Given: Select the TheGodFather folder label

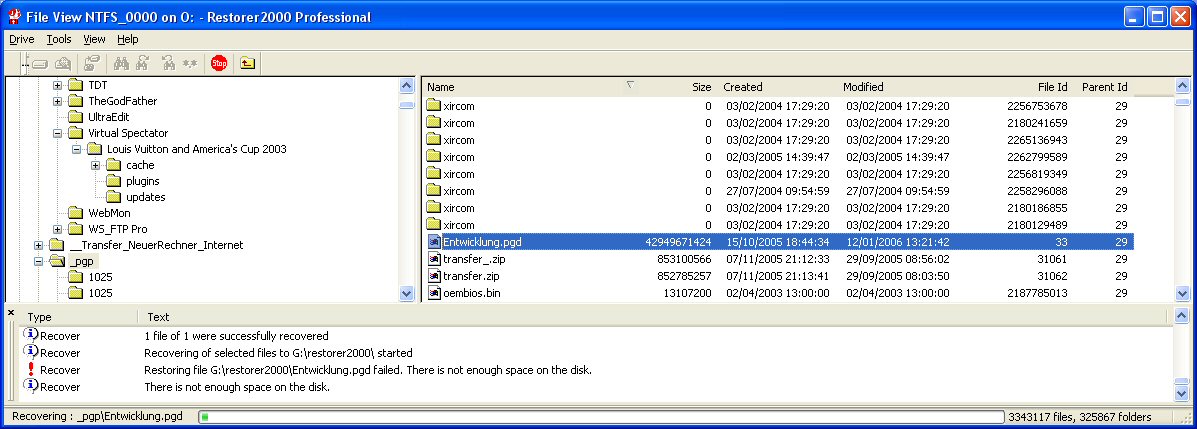Looking at the screenshot, I should (122, 101).
